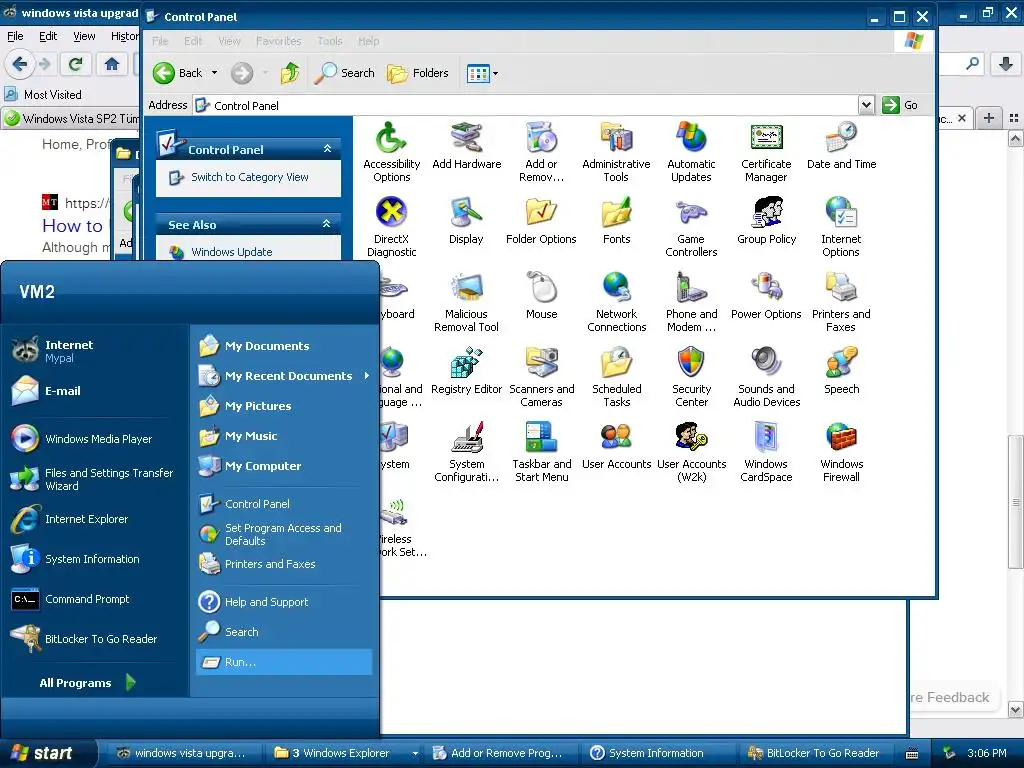Open Scheduled Tasks

point(616,377)
